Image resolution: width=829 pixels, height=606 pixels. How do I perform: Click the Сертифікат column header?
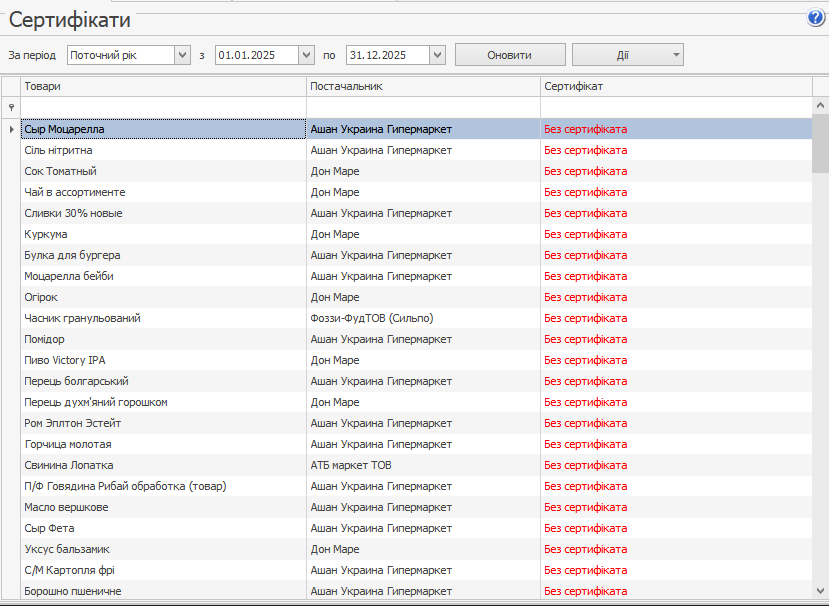tap(675, 86)
